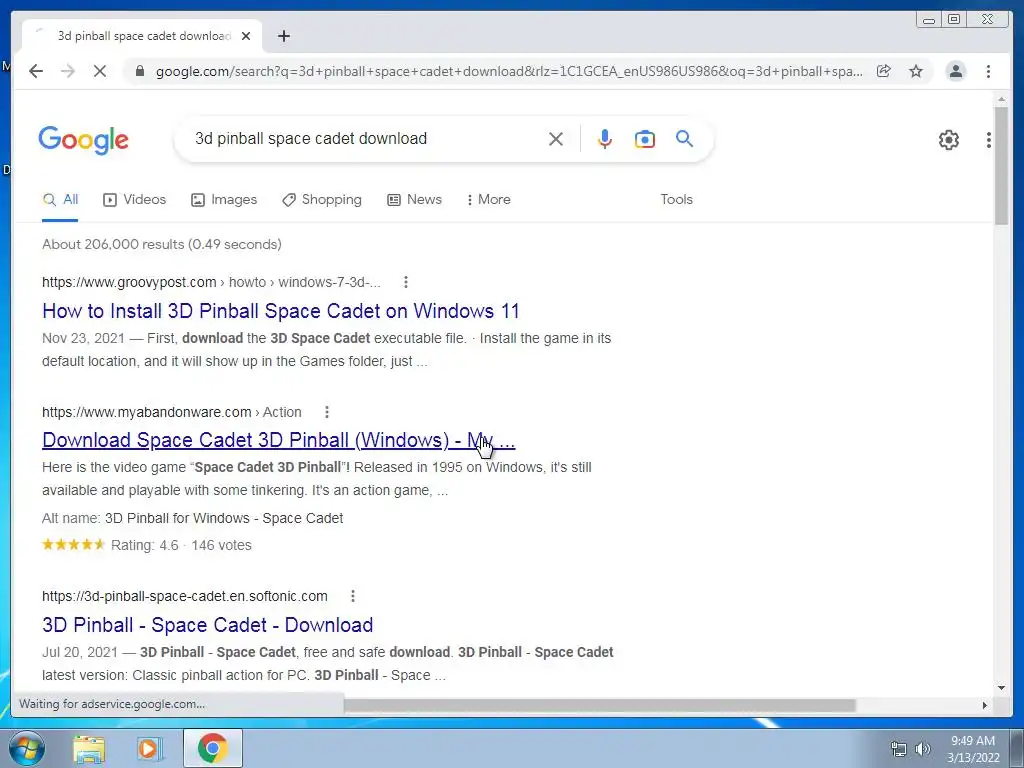Click the horizontal scrollbar thumb

click(x=600, y=705)
